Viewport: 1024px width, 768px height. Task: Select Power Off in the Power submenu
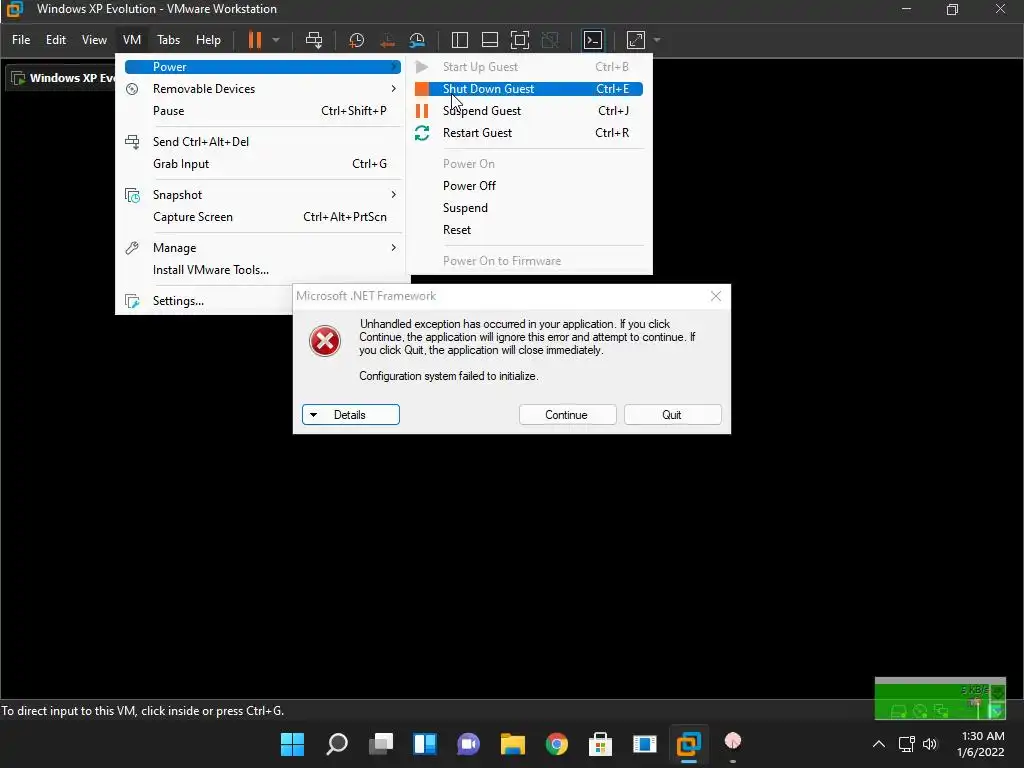[x=528, y=185]
